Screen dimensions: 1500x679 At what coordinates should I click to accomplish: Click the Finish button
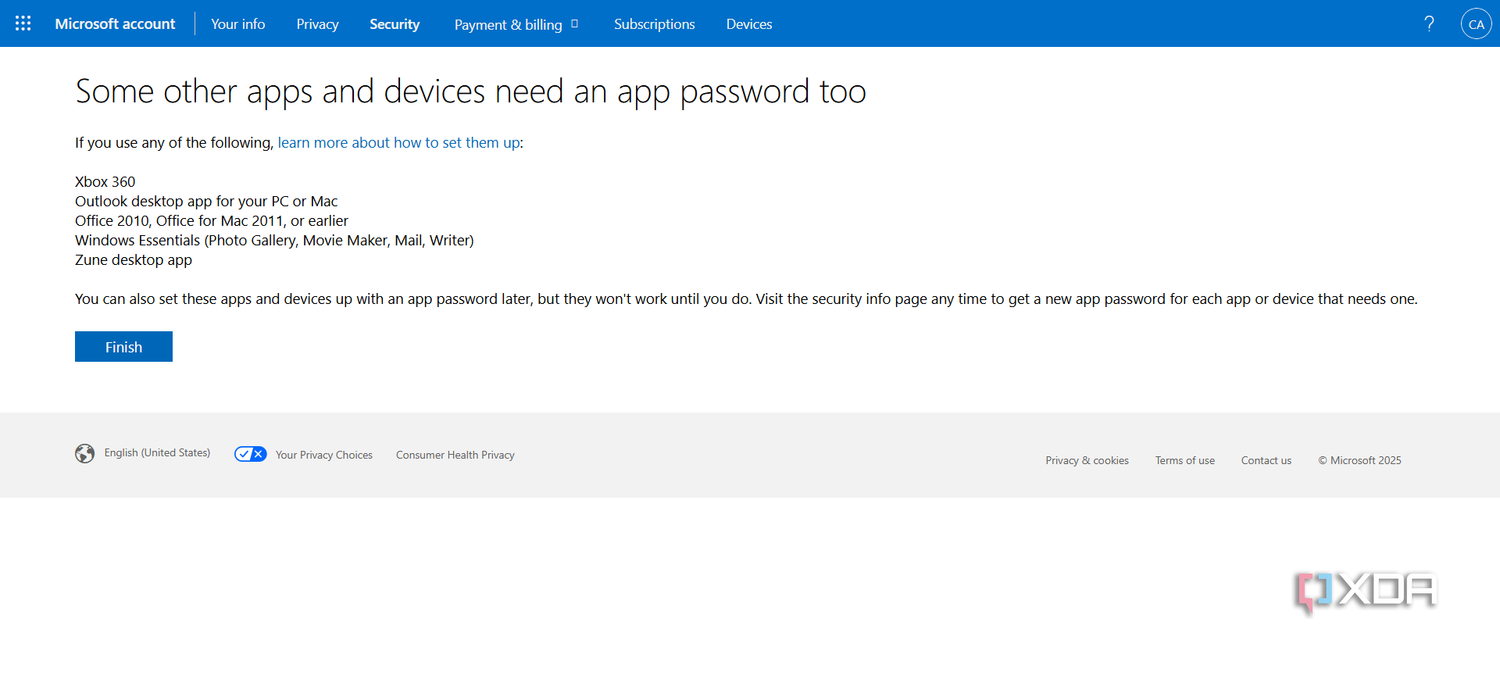coord(124,347)
